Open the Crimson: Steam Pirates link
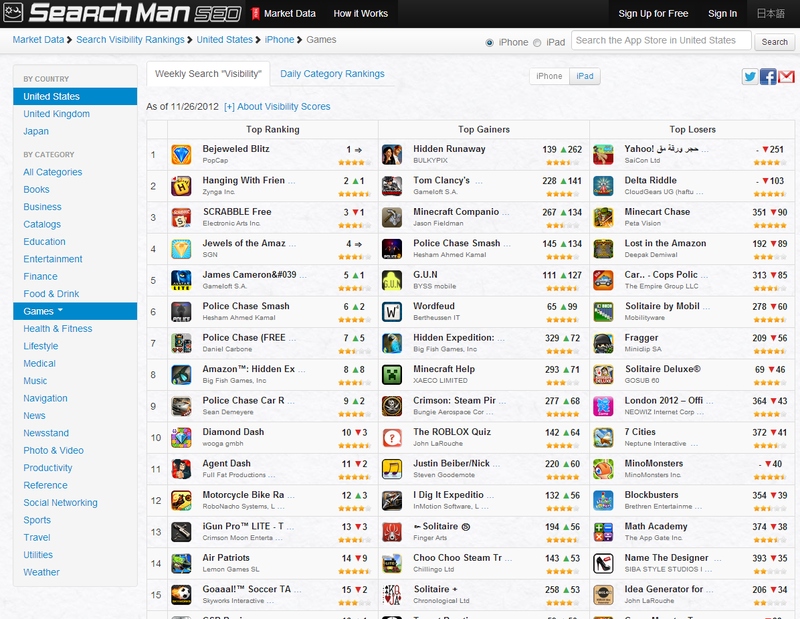The height and width of the screenshot is (619, 800). [455, 401]
